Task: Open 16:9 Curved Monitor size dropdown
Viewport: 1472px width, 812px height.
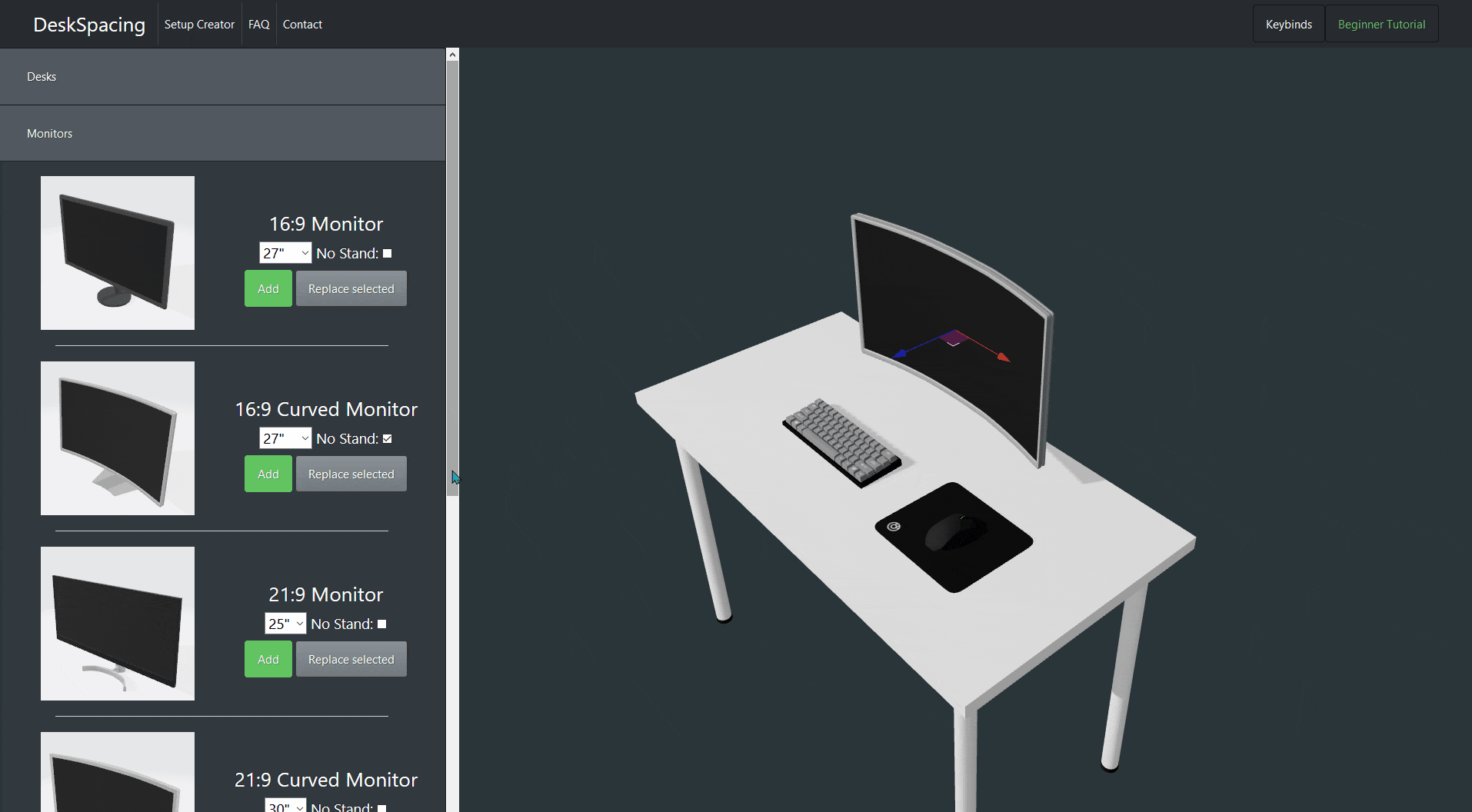Action: click(285, 438)
